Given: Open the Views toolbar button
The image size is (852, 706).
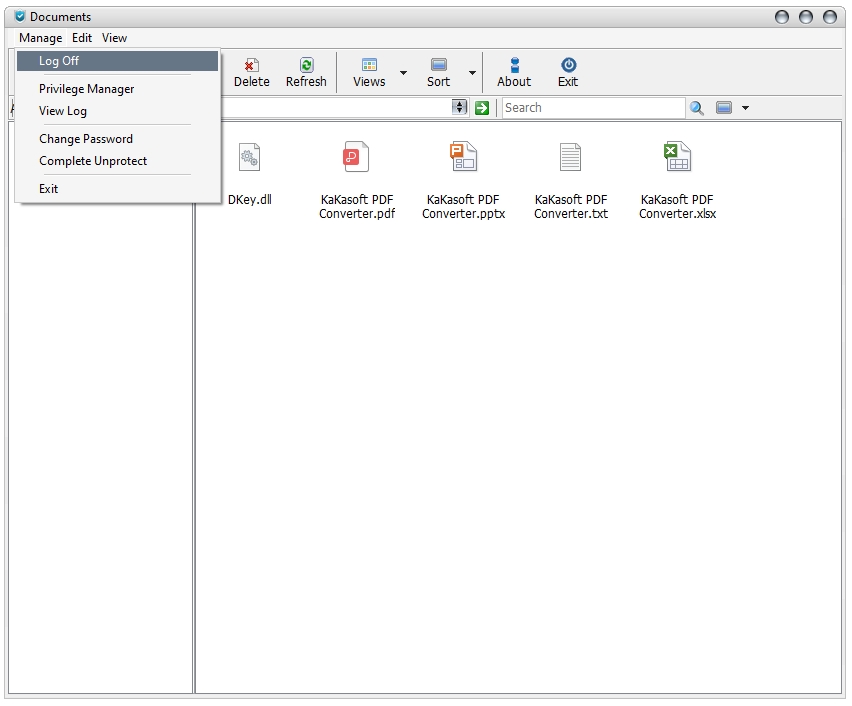Looking at the screenshot, I should (369, 73).
